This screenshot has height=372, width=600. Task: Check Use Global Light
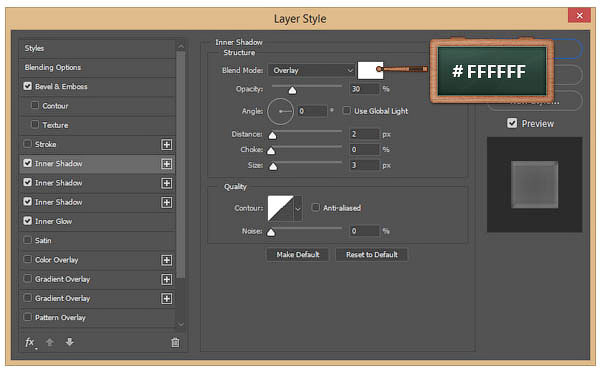(347, 111)
